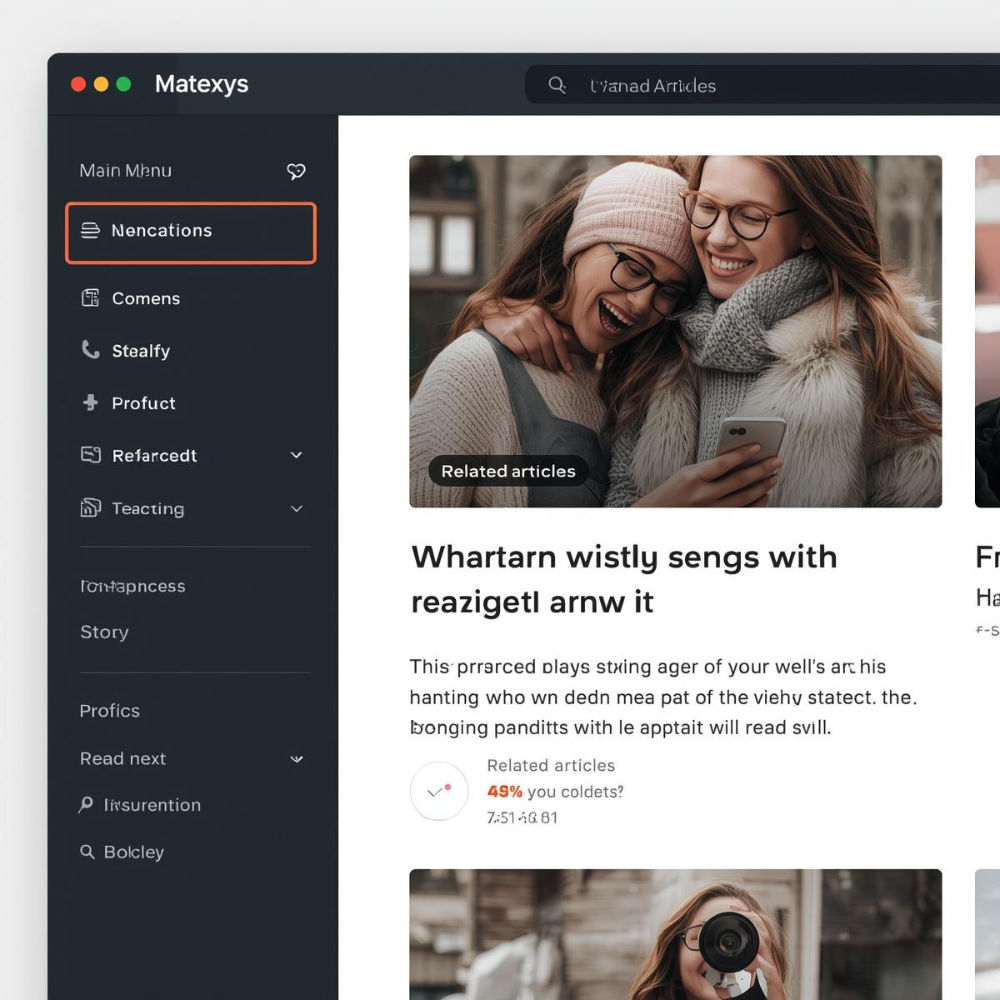Open the woman with camera thumbnail
The image size is (1000, 1000).
[x=675, y=934]
